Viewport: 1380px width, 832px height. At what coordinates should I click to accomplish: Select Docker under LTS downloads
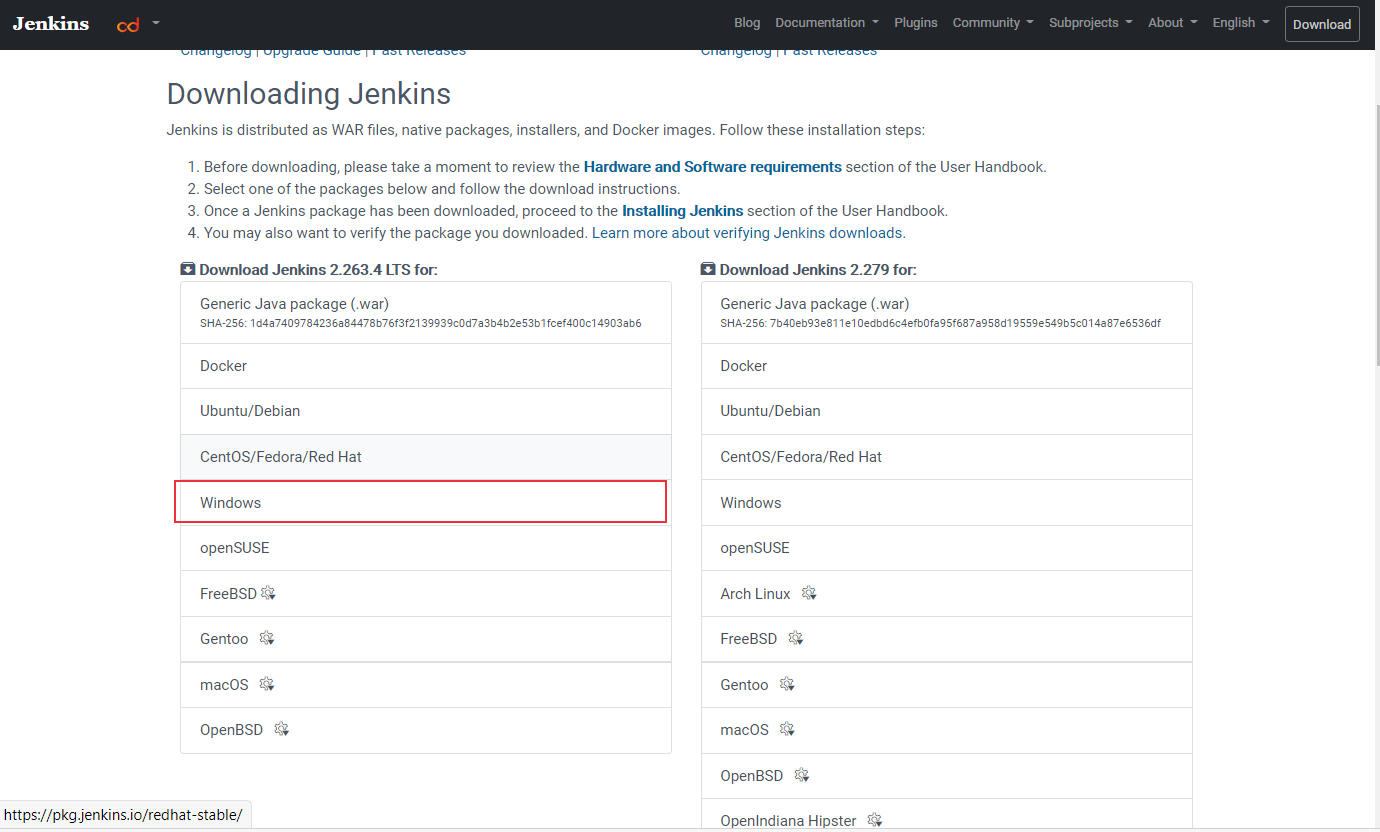(426, 366)
